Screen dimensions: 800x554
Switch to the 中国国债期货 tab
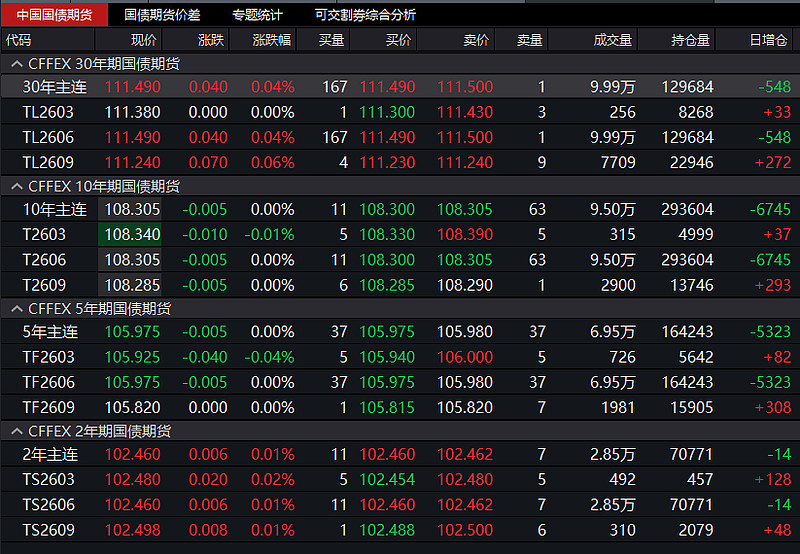click(54, 15)
